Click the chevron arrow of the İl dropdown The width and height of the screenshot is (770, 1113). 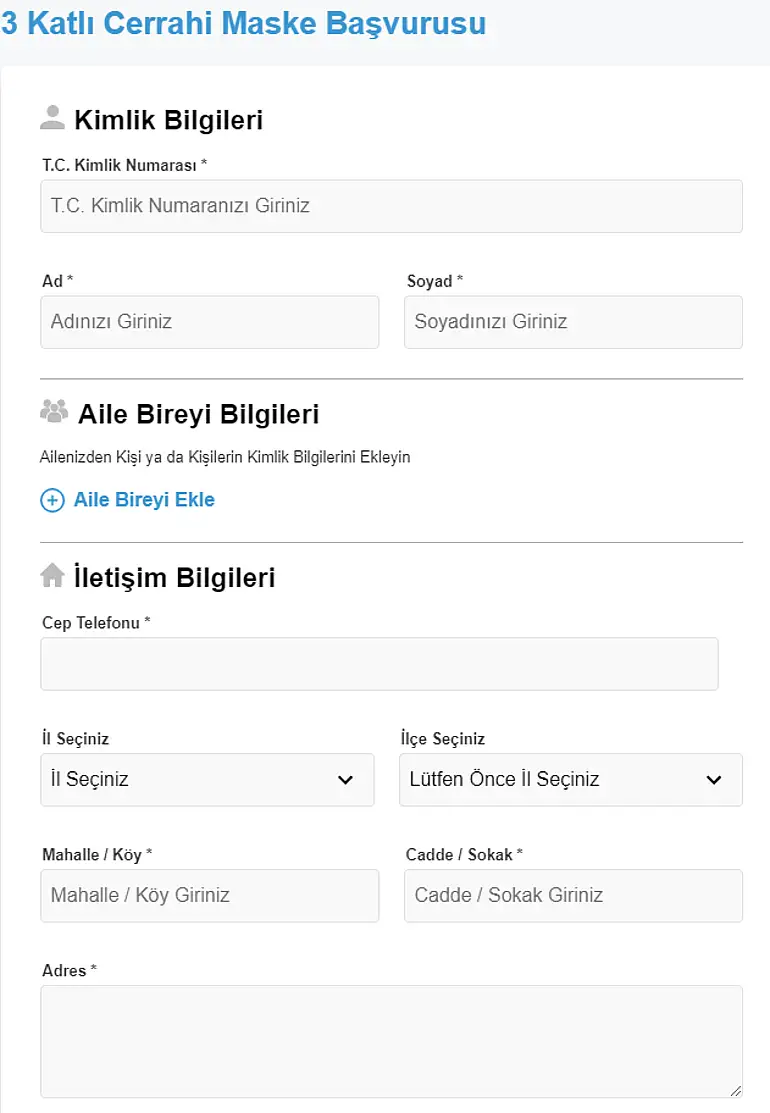tap(346, 780)
